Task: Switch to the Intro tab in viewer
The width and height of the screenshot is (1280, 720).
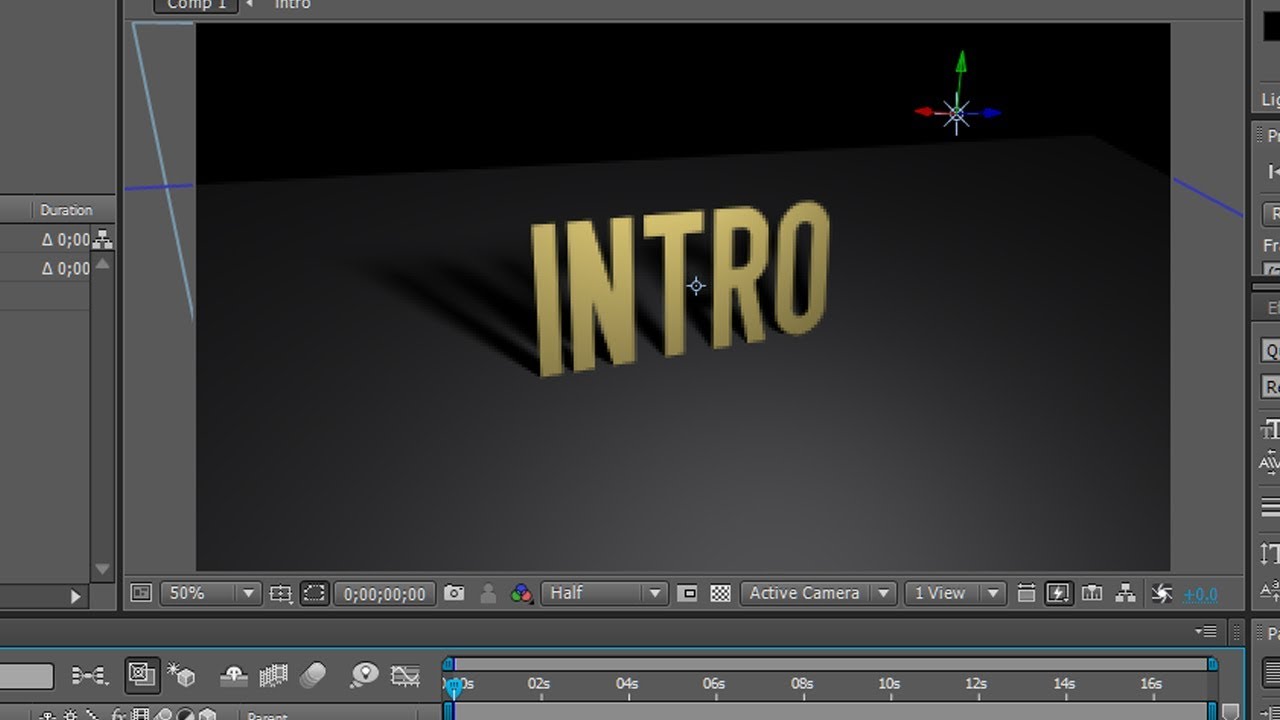Action: (292, 5)
